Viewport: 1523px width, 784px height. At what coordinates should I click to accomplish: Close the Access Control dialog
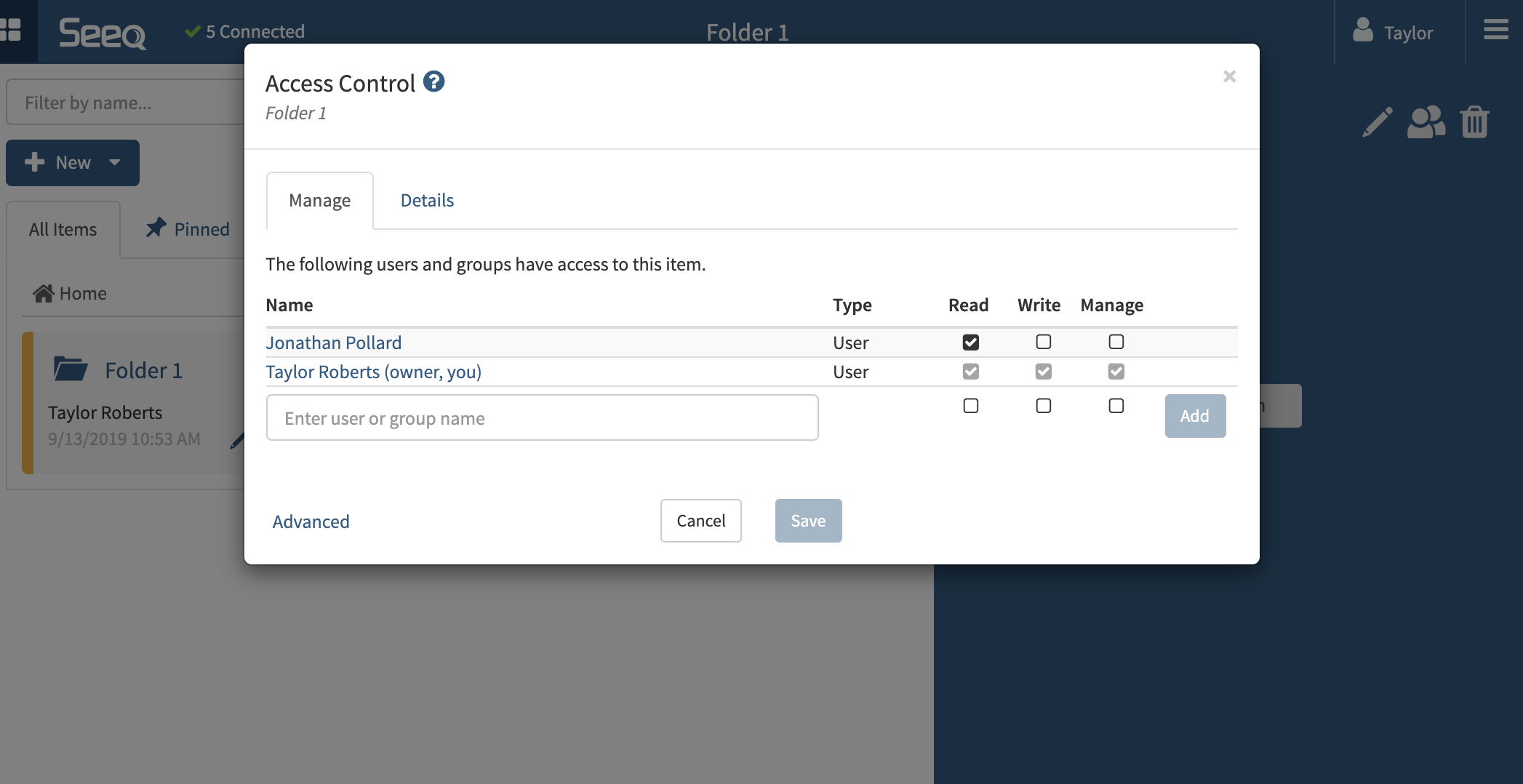(x=1229, y=76)
